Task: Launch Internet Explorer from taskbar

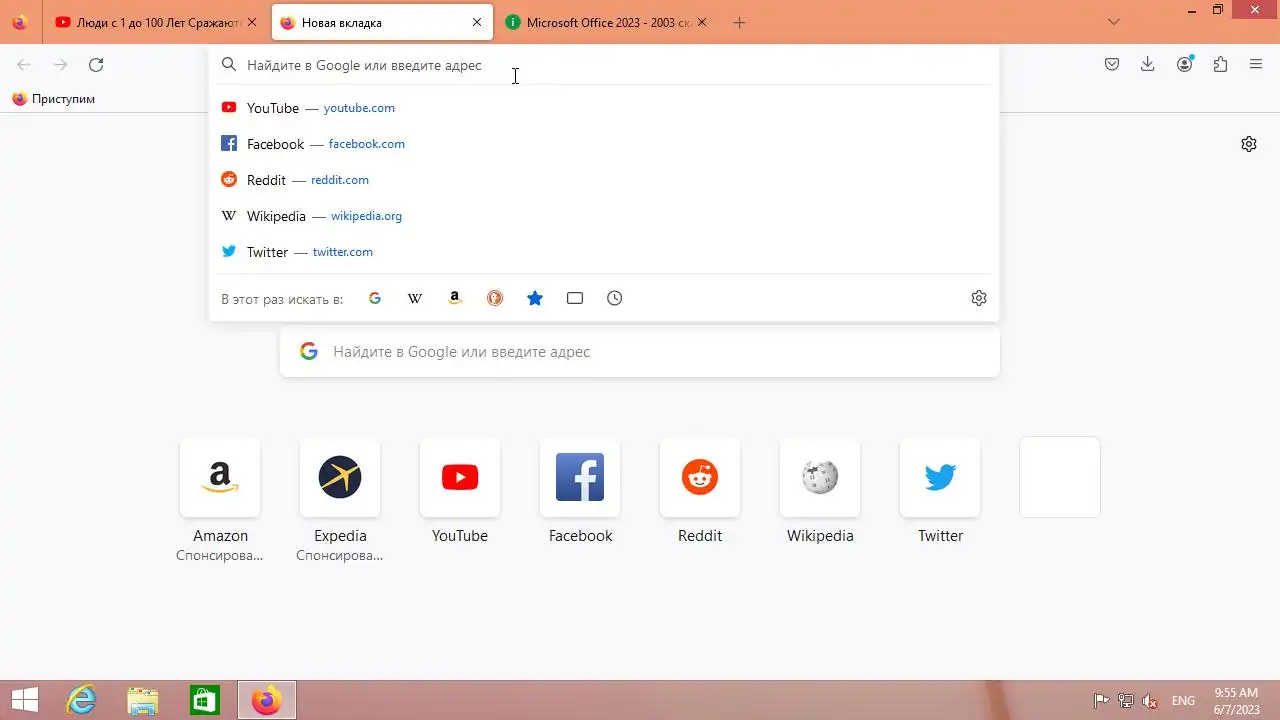Action: 81,701
